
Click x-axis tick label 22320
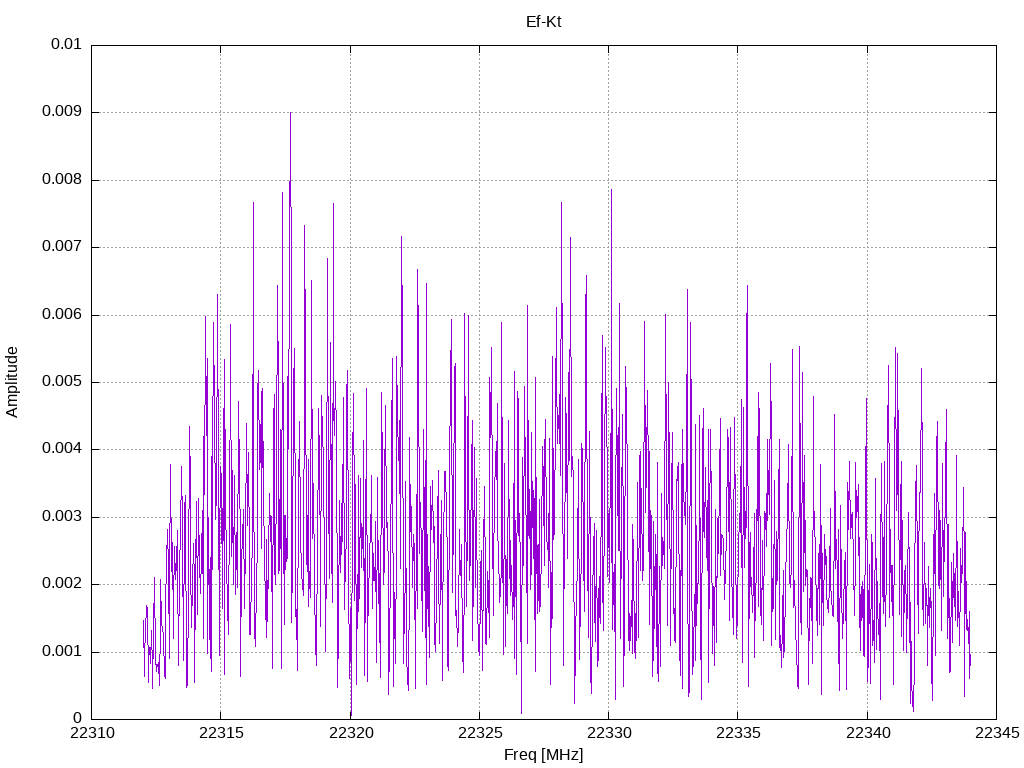coord(351,733)
